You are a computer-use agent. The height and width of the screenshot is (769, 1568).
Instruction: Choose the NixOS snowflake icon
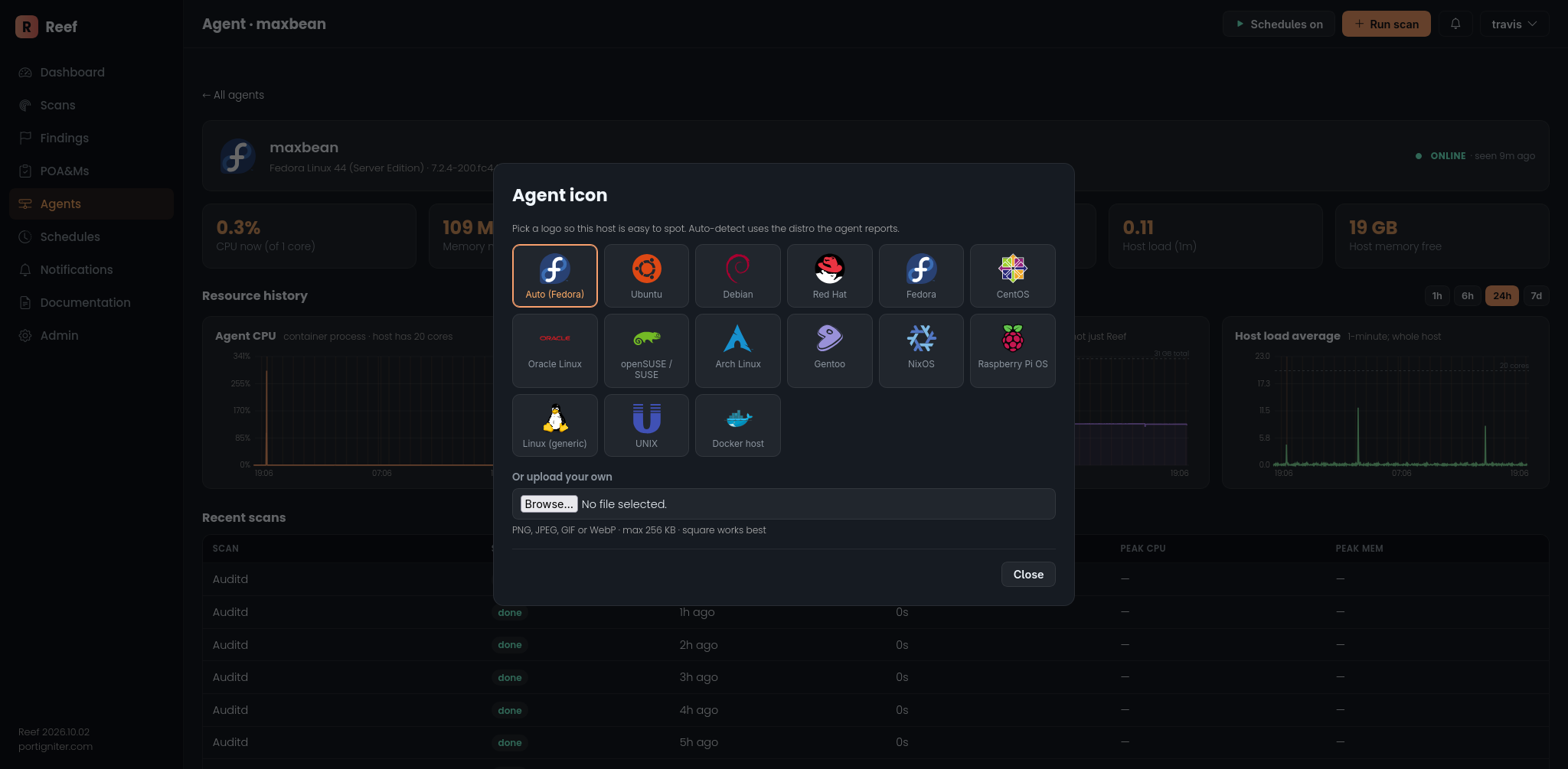921,350
